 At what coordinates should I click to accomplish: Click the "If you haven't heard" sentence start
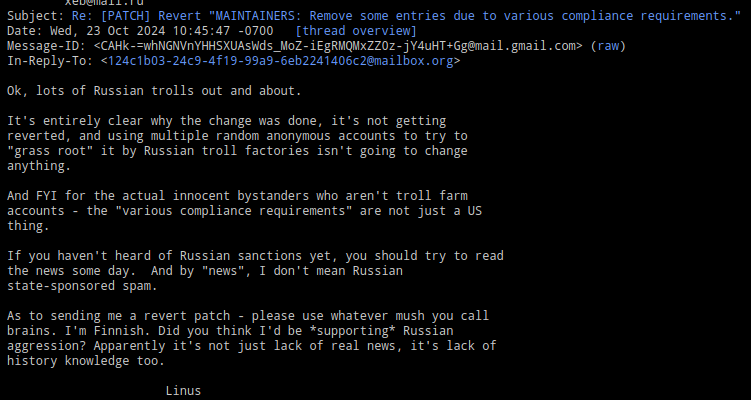click(x=78, y=256)
